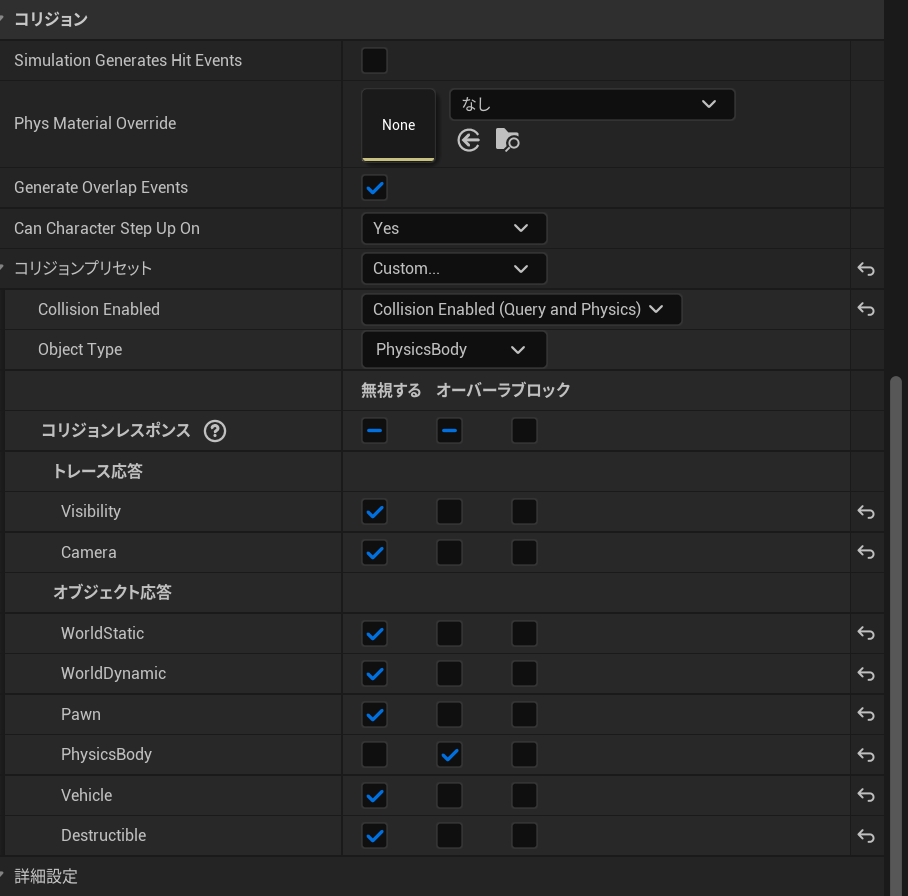
Task: Reset PhysicsBody object response to default
Action: 866,755
